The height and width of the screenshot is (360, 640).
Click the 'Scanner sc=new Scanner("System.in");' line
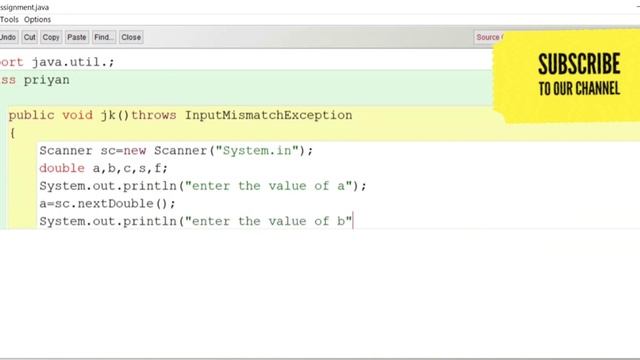(x=176, y=151)
